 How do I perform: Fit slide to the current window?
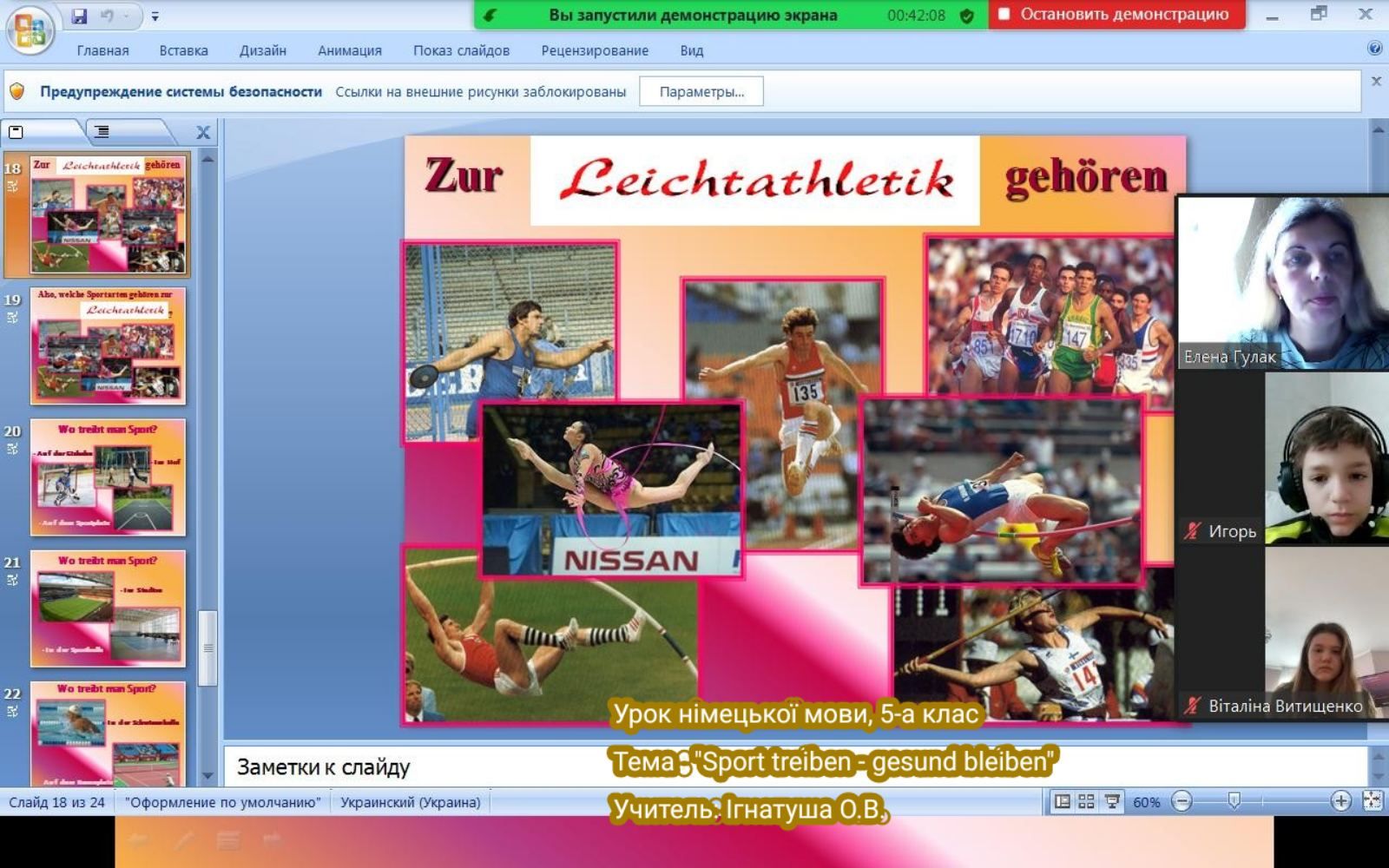pos(1372,801)
